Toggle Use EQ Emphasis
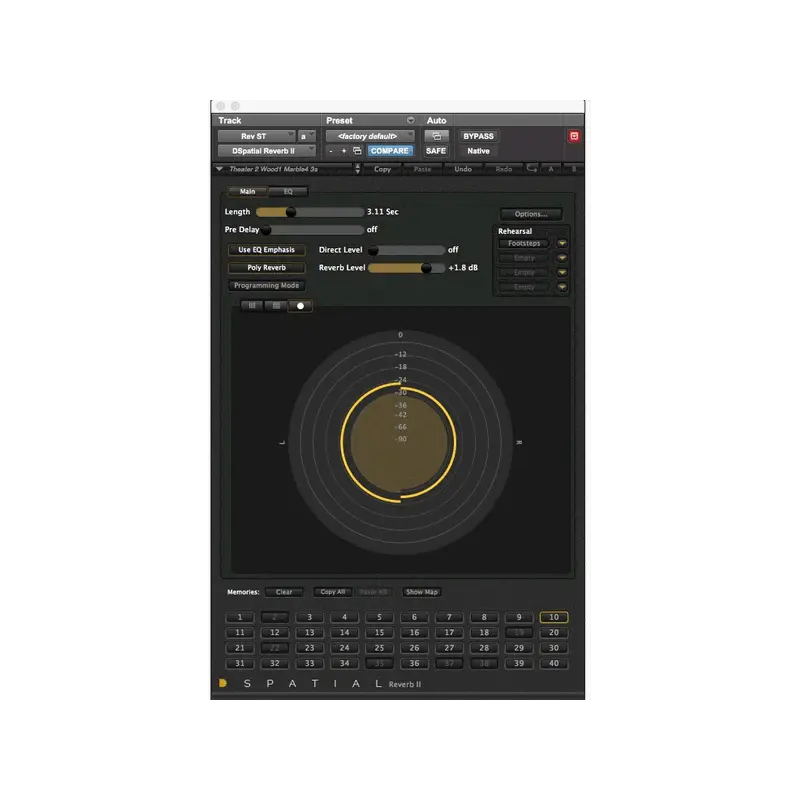Viewport: 800px width, 800px height. pyautogui.click(x=266, y=249)
